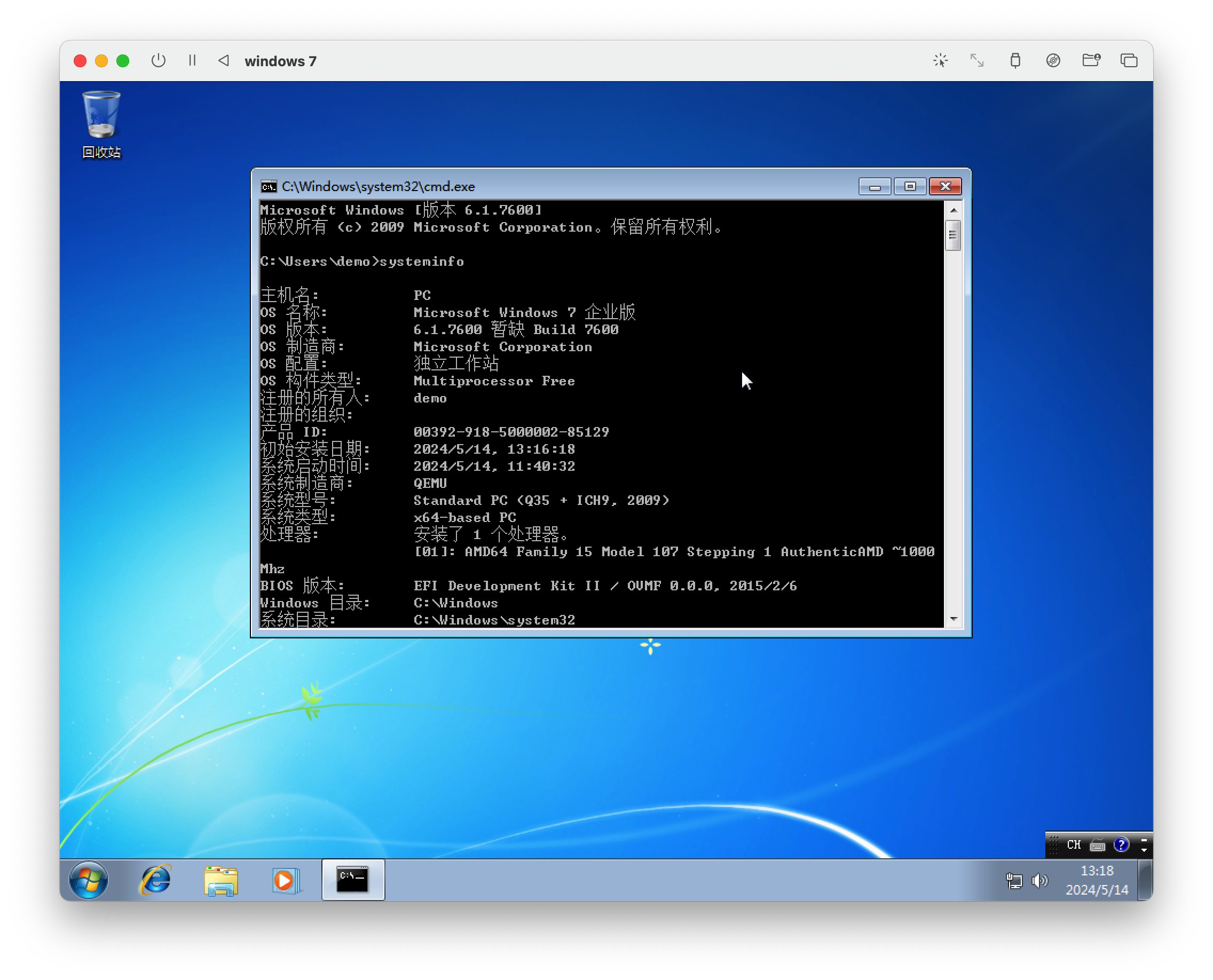The height and width of the screenshot is (980, 1213).
Task: Open the shared folder icon in the VM toolbar
Action: tap(1090, 60)
